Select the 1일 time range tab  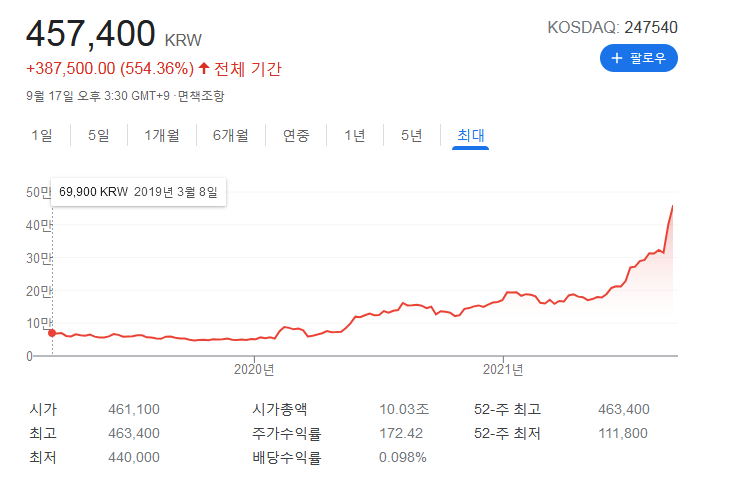(x=42, y=135)
